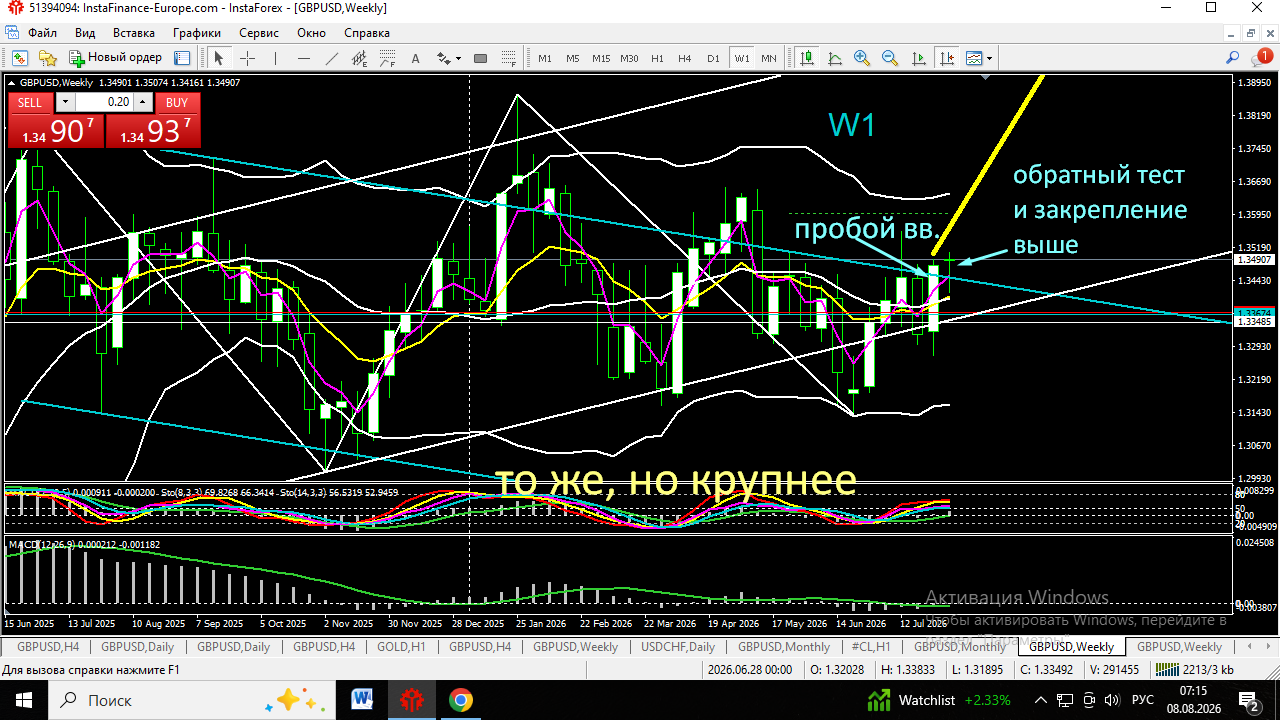Zoom in on the chart

[x=862, y=58]
